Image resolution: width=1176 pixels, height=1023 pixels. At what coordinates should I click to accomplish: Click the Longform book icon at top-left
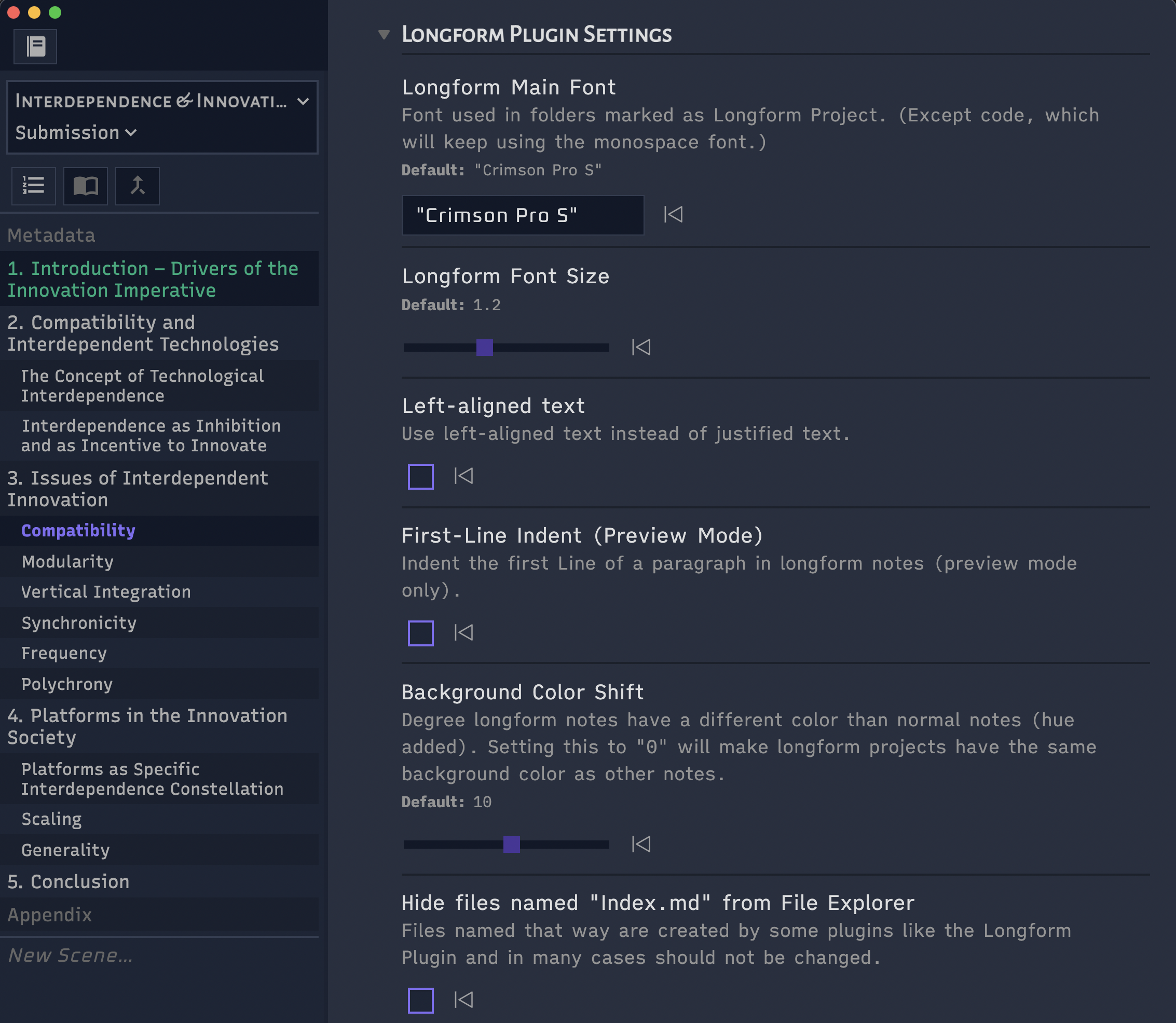click(x=35, y=46)
